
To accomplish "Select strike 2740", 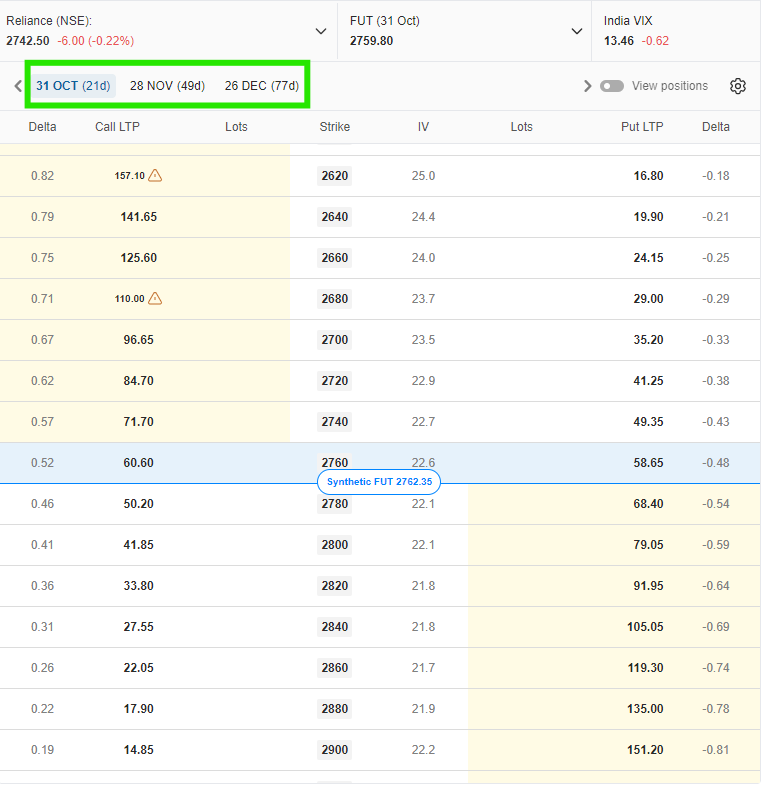I will [335, 422].
